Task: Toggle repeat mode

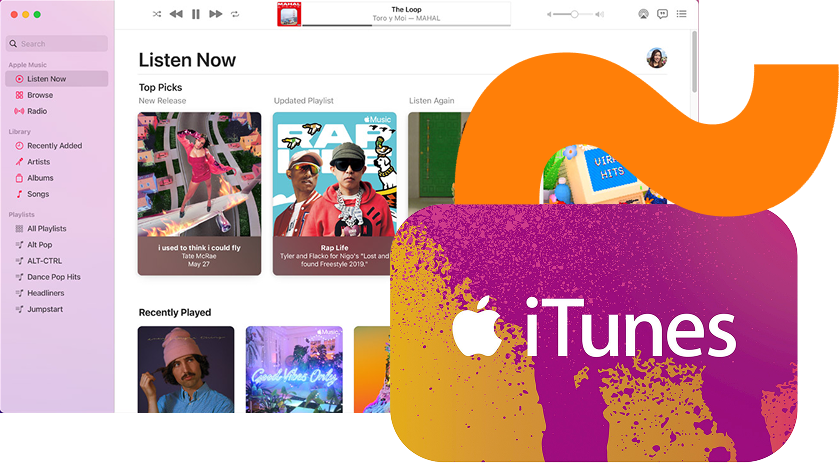Action: click(235, 14)
